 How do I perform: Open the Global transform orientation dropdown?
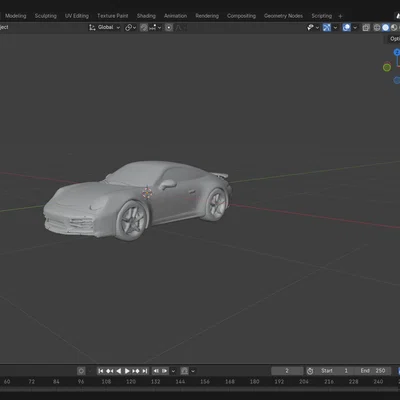click(104, 27)
